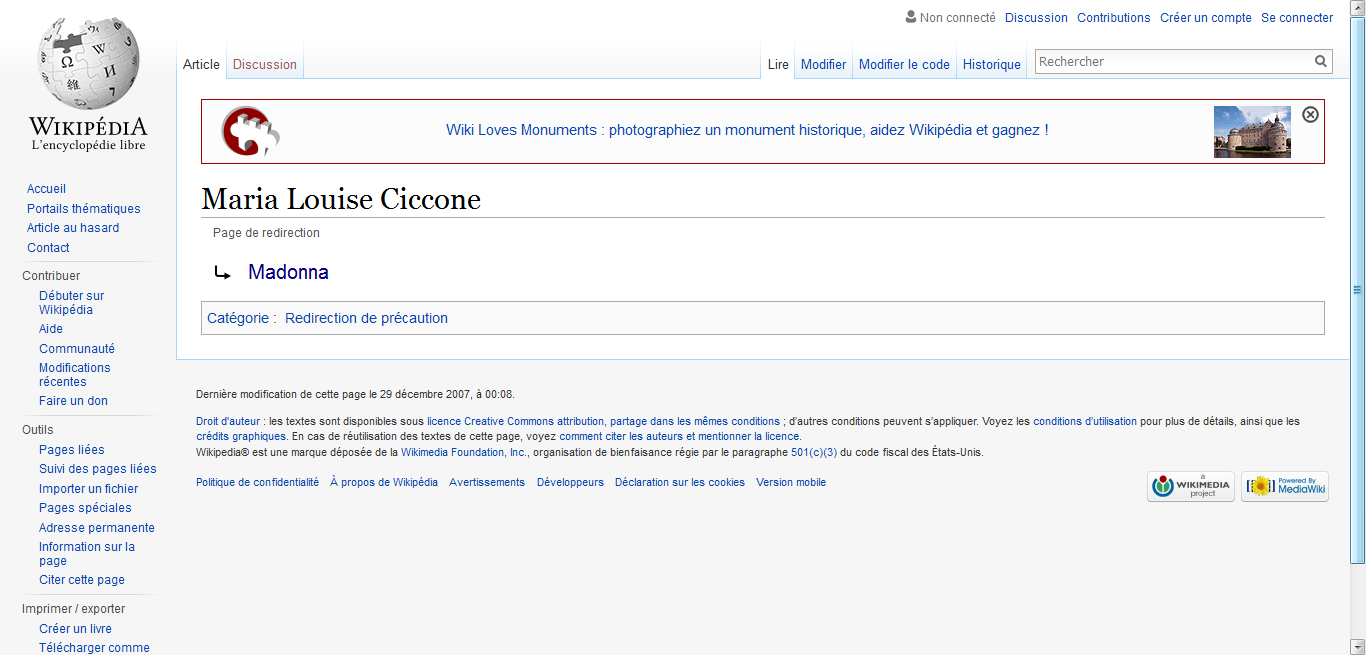The image size is (1366, 655).
Task: Open the Discussion tab next to Article
Action: click(265, 64)
